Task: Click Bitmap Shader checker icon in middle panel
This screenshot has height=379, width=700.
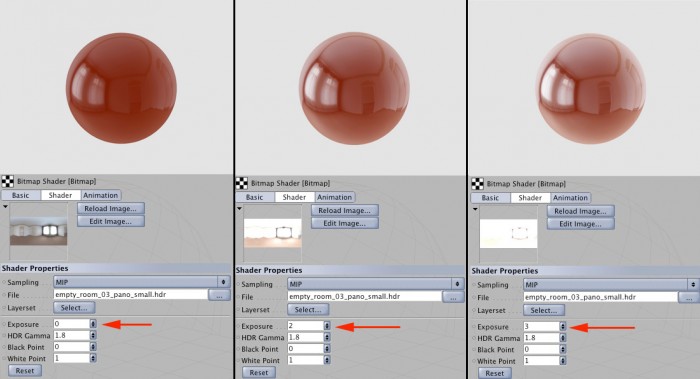Action: (x=242, y=183)
